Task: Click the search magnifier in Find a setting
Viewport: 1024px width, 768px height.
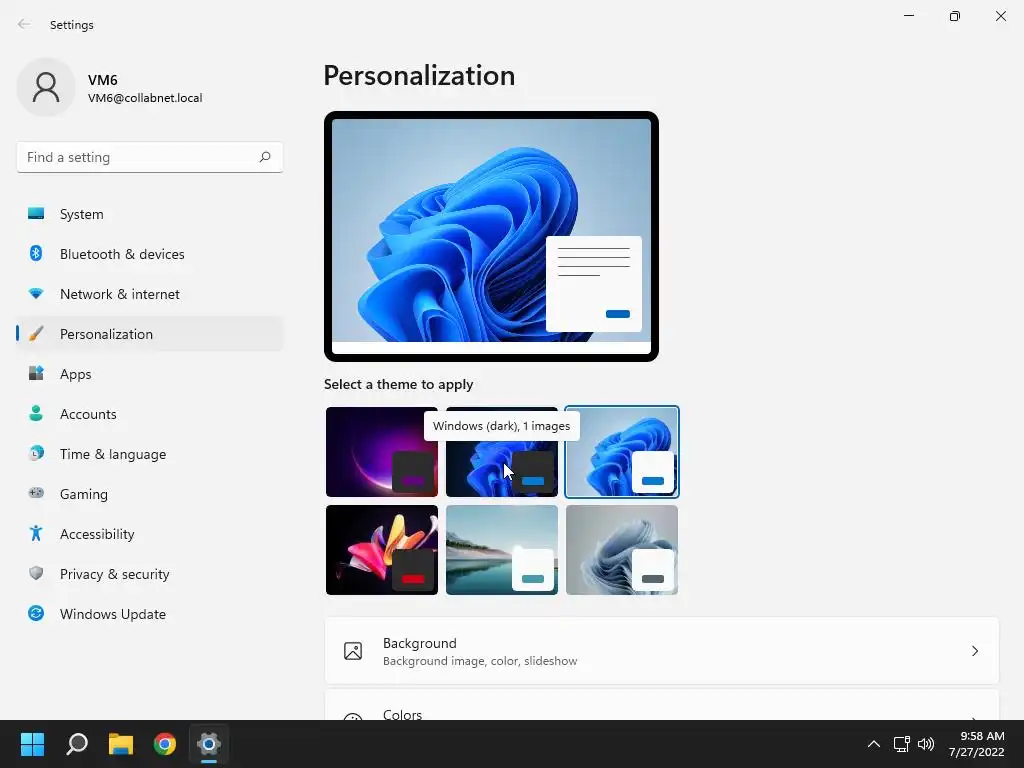Action: point(264,157)
